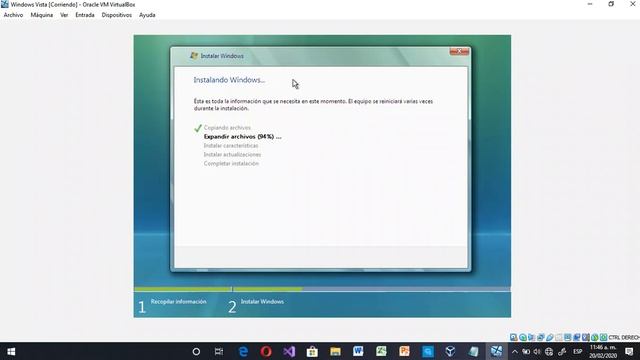Click the hard disk activity status icon

tap(513, 337)
